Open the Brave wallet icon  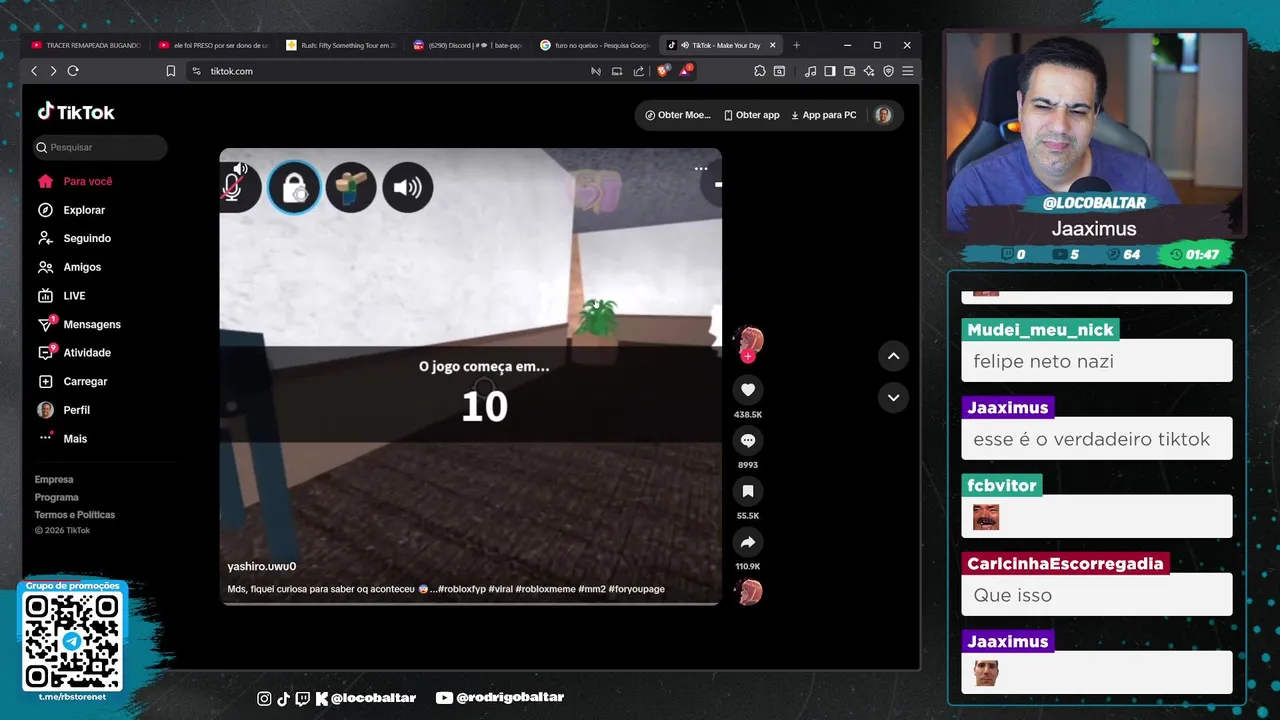849,71
